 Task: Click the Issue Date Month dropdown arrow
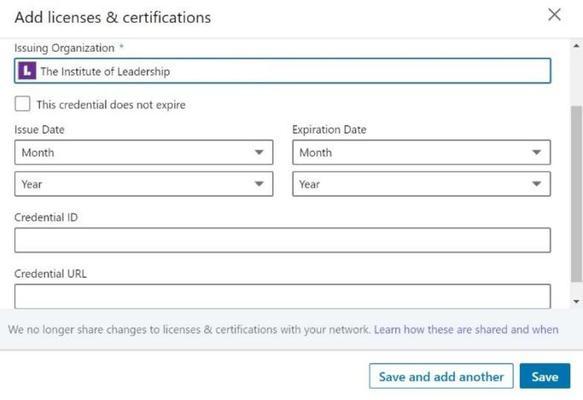pos(259,152)
